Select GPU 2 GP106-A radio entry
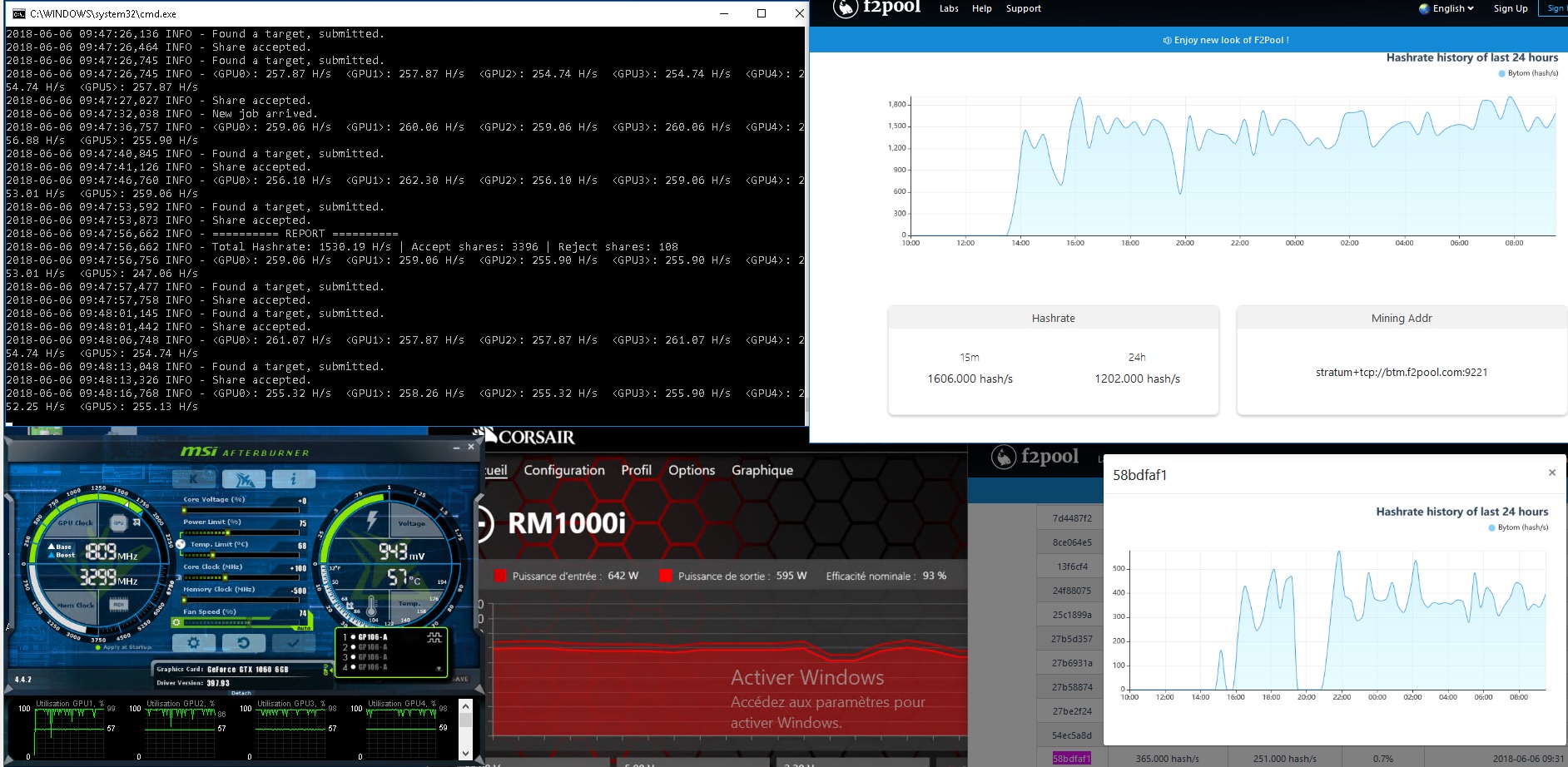 click(366, 647)
